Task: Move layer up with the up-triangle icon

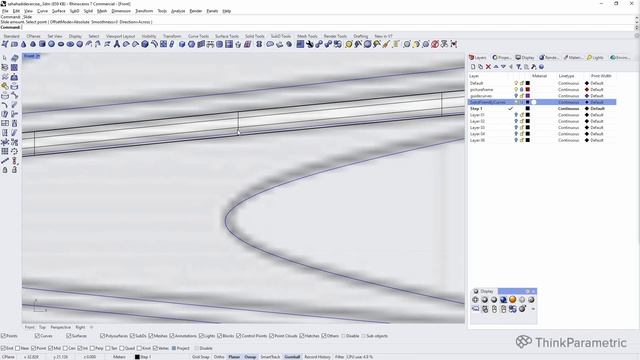Action: coord(496,67)
